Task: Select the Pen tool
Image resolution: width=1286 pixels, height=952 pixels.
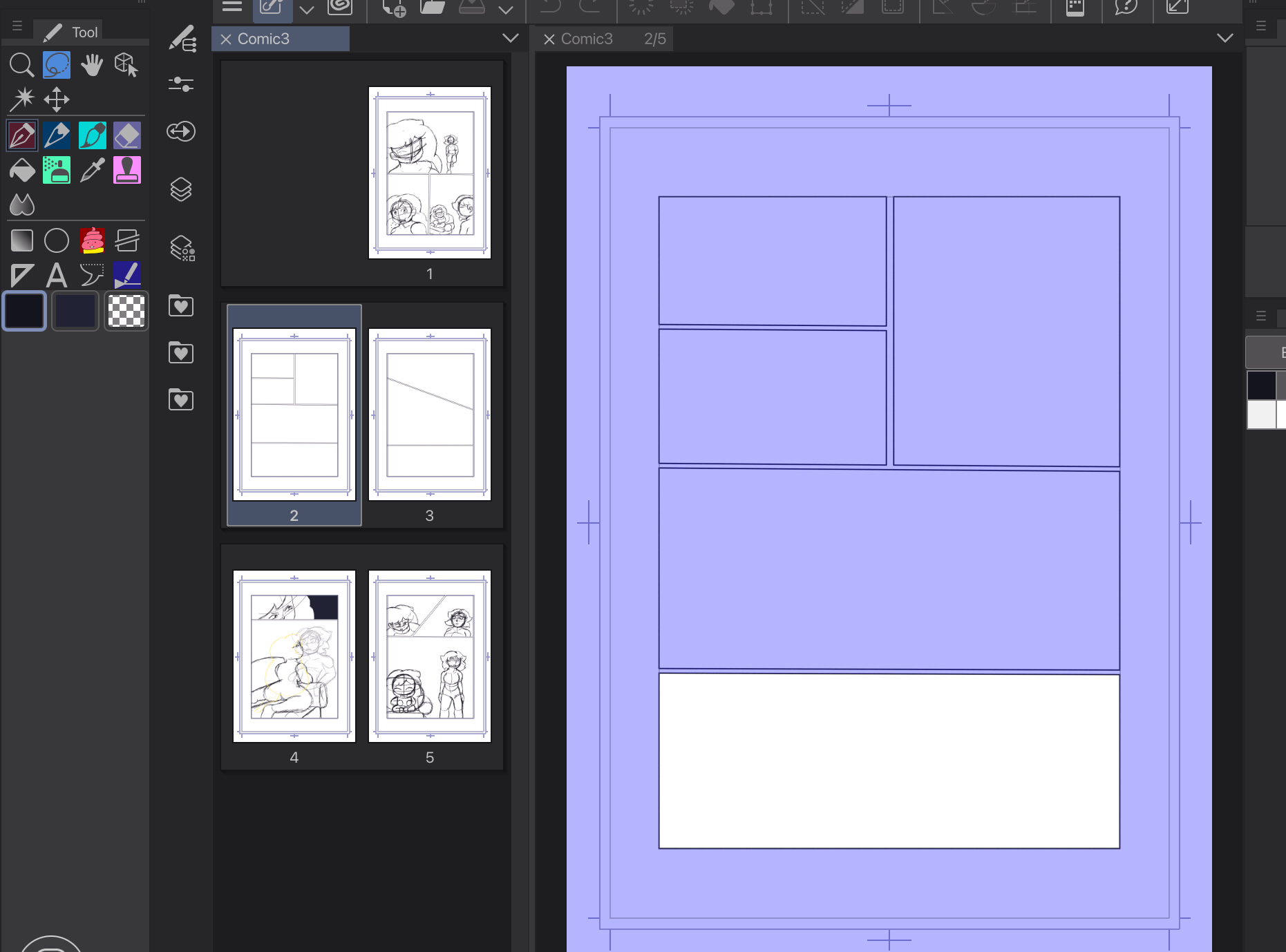Action: pyautogui.click(x=22, y=135)
